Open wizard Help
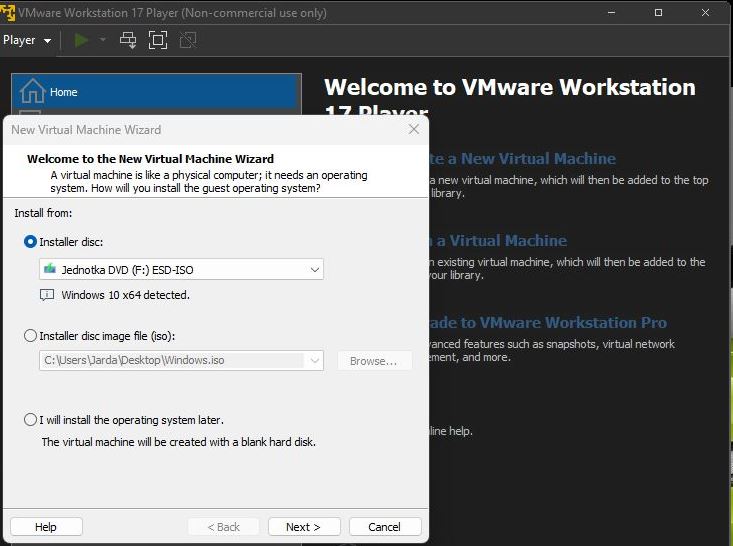 click(x=46, y=527)
